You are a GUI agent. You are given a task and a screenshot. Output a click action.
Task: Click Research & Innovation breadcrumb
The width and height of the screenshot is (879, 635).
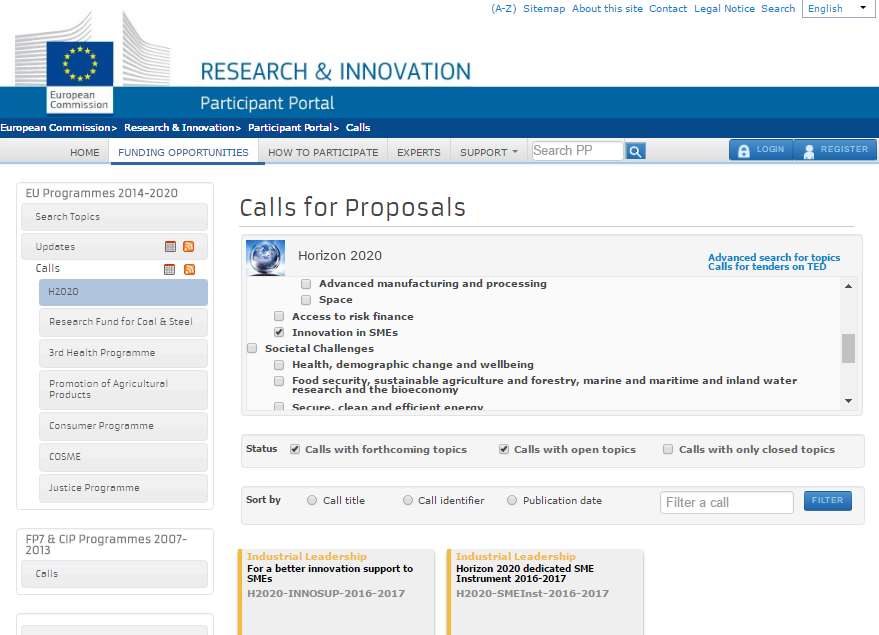coord(179,128)
